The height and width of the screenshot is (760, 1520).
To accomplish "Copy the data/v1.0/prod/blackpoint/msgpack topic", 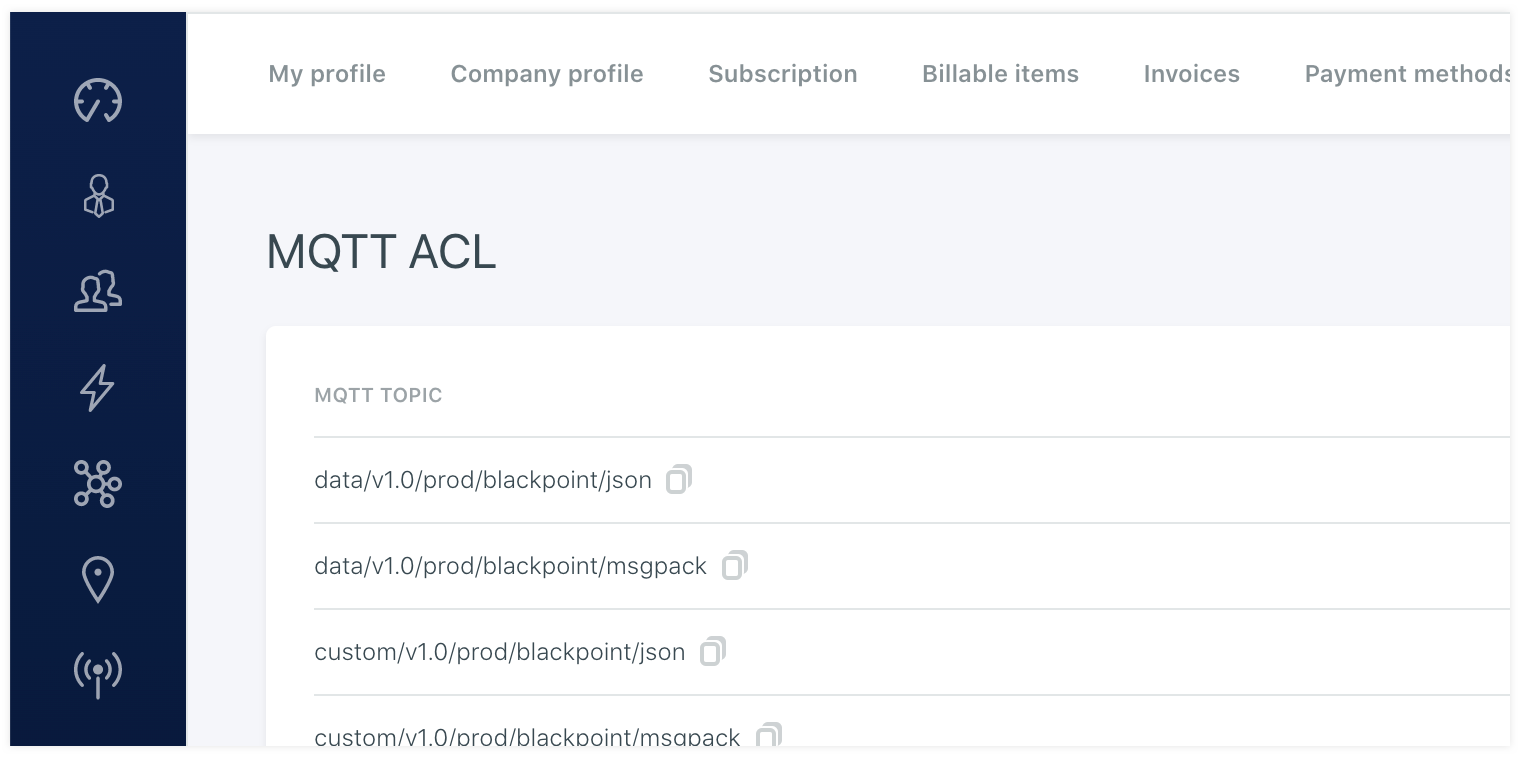I will click(735, 566).
